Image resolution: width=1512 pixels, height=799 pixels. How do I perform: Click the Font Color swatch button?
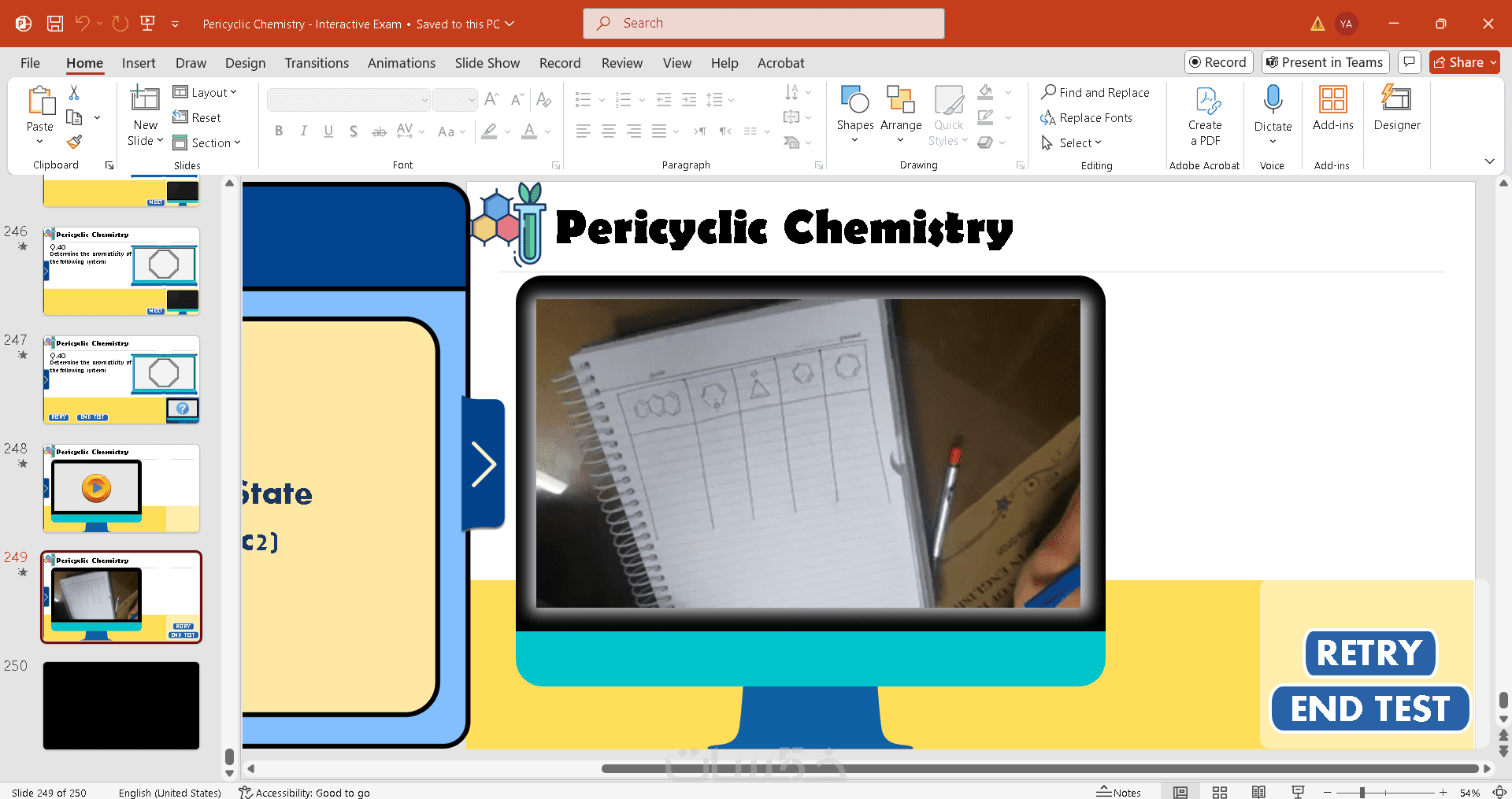(x=529, y=131)
